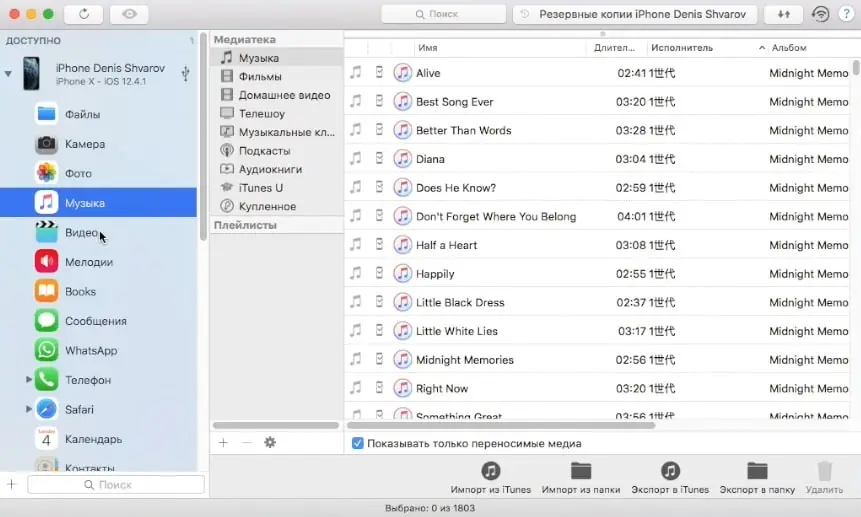Select Телешоу category
The width and height of the screenshot is (861, 517).
point(277,114)
